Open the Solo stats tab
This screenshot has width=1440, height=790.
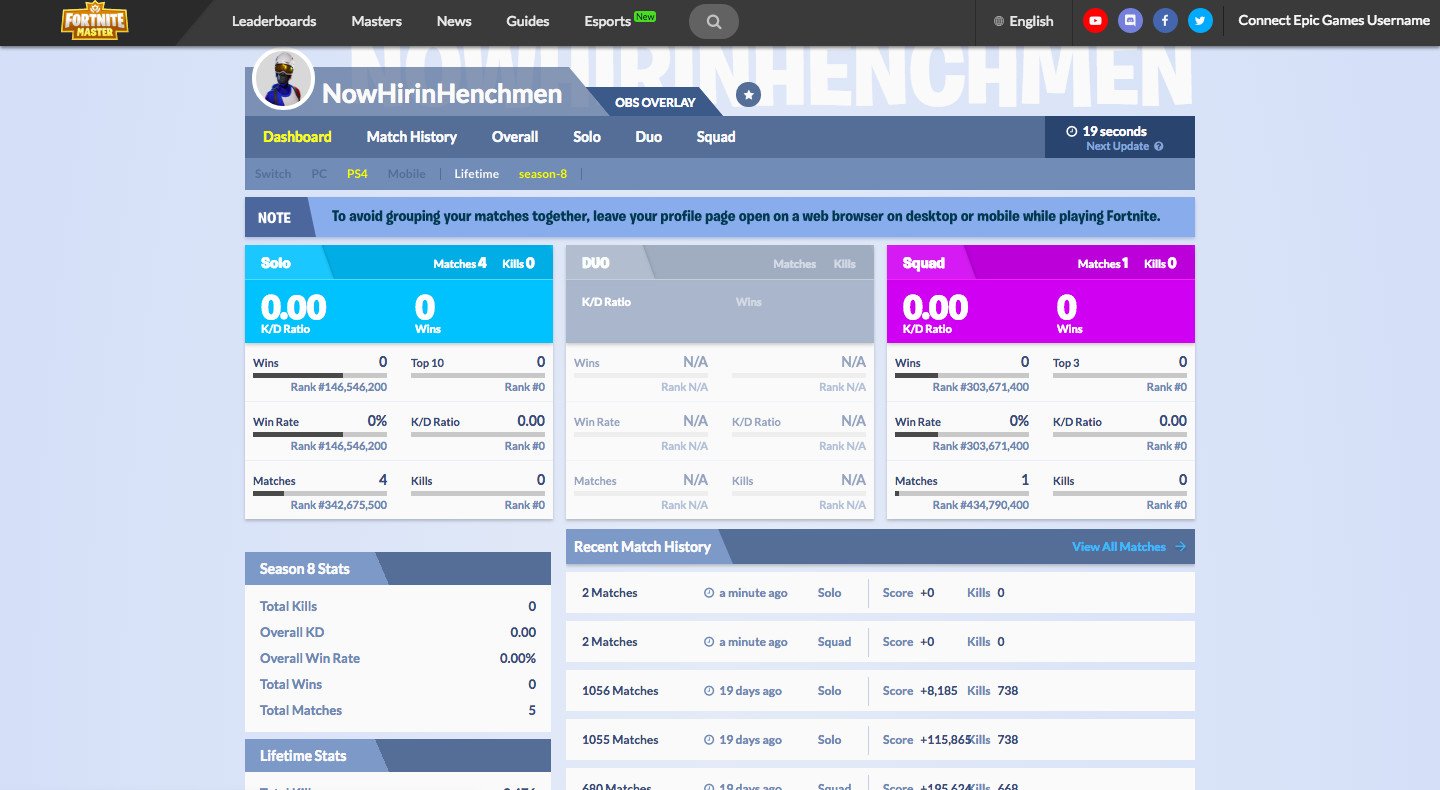587,137
